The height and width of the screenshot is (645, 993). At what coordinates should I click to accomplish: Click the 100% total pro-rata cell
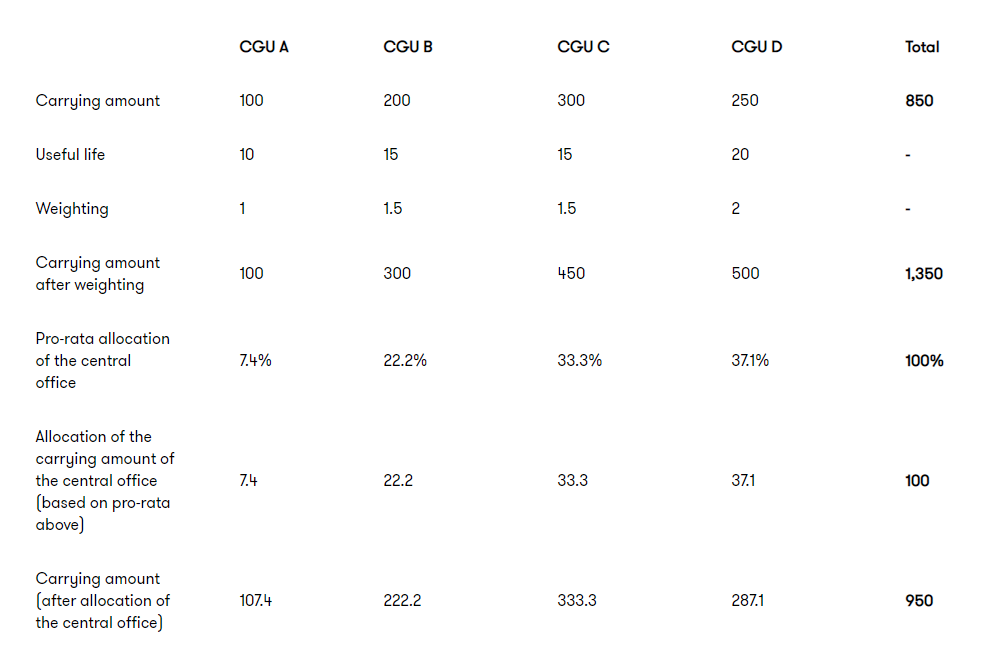coord(924,361)
